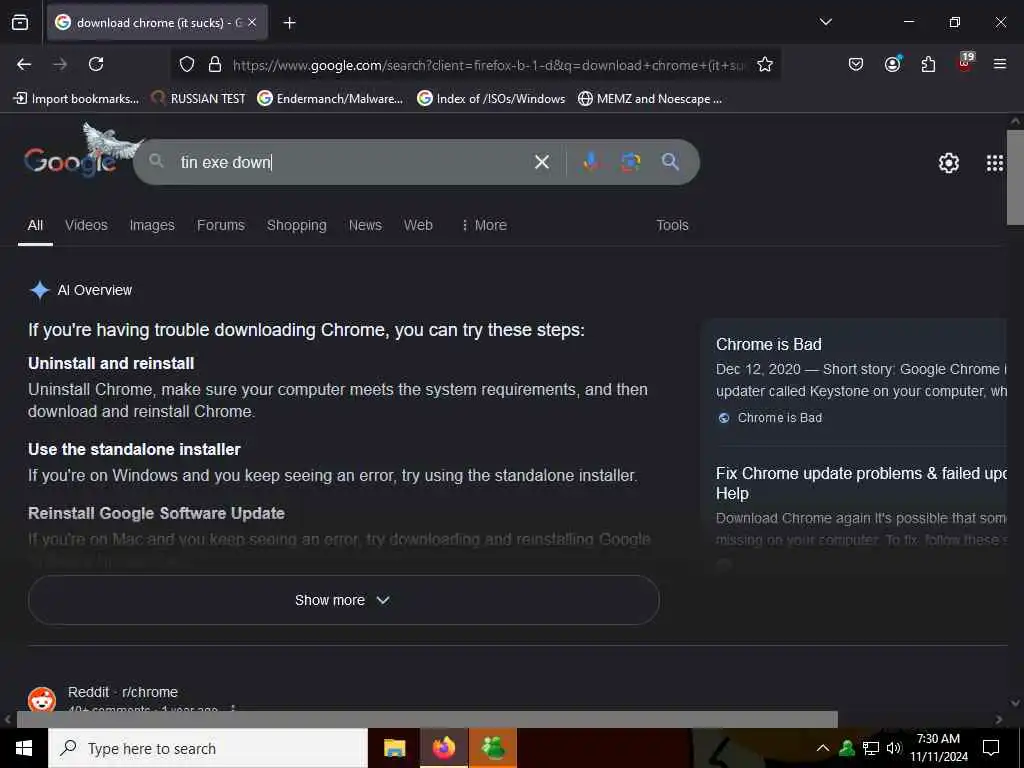Bookmark this page with the star

[x=765, y=65]
